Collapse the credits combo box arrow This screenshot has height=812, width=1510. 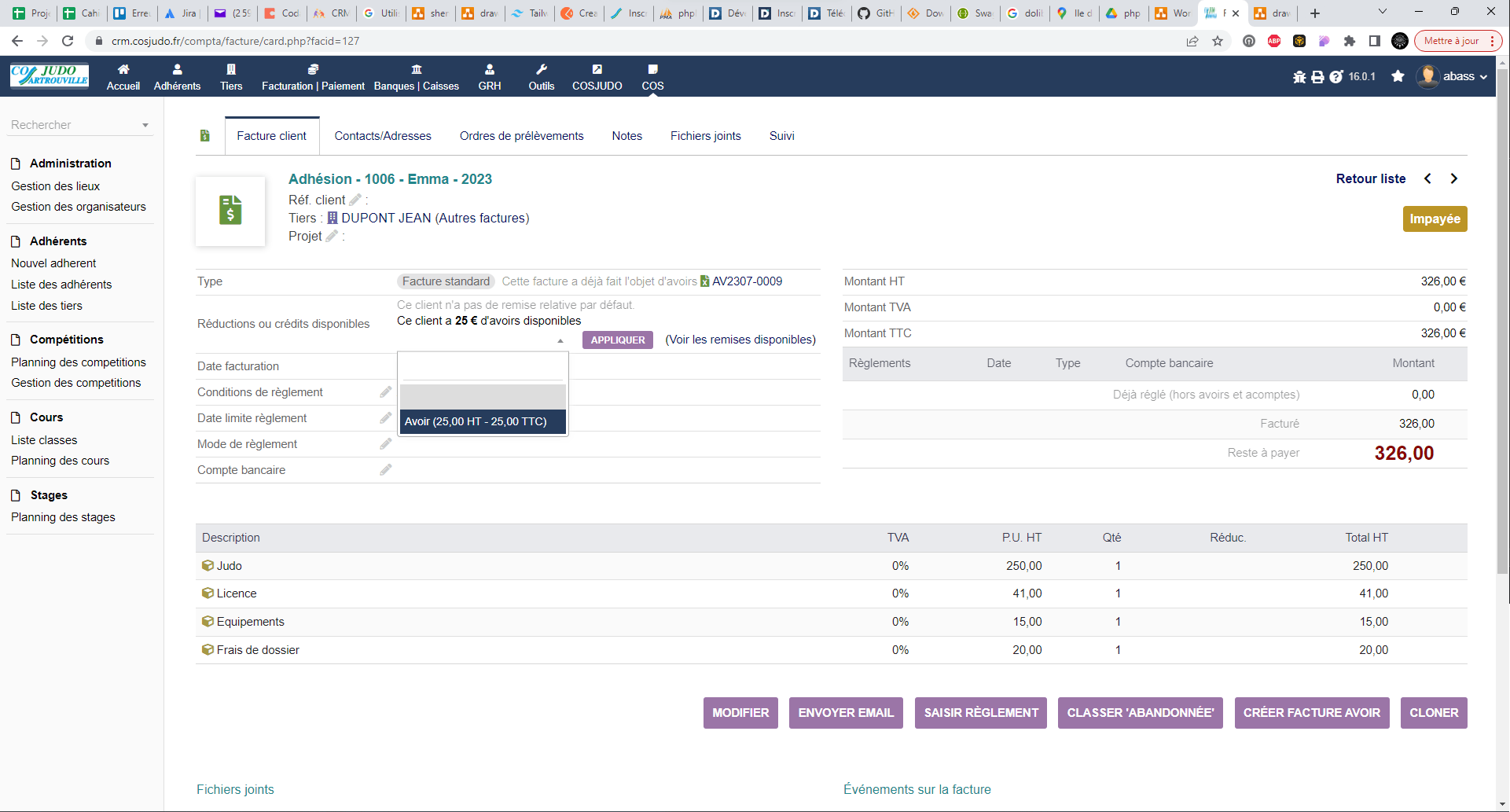560,340
